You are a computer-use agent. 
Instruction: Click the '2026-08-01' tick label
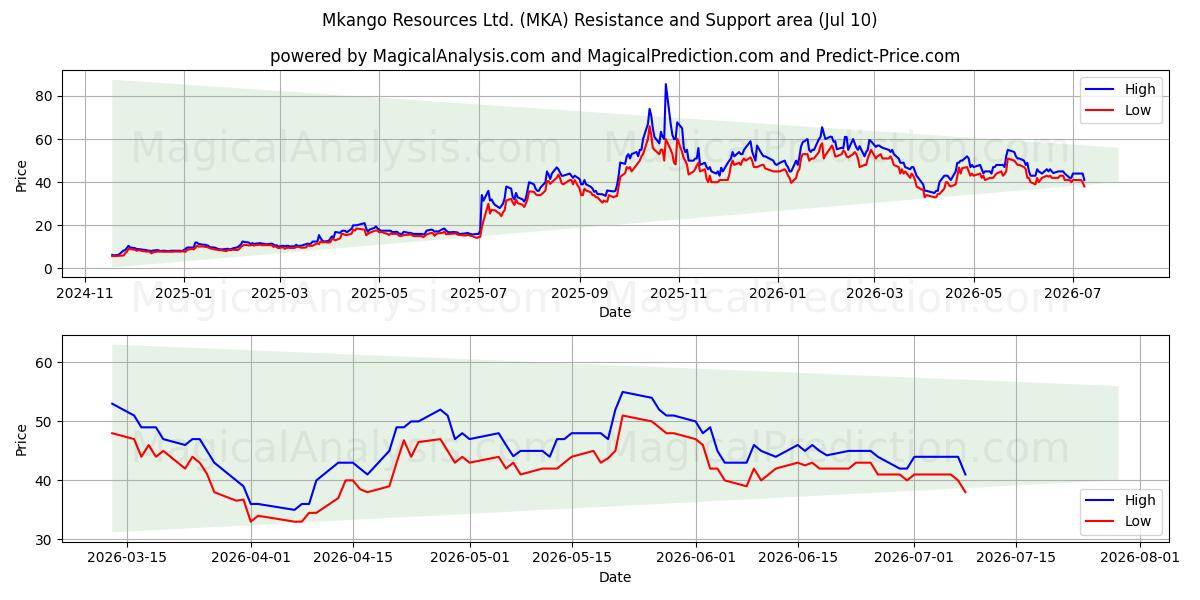coord(1140,558)
